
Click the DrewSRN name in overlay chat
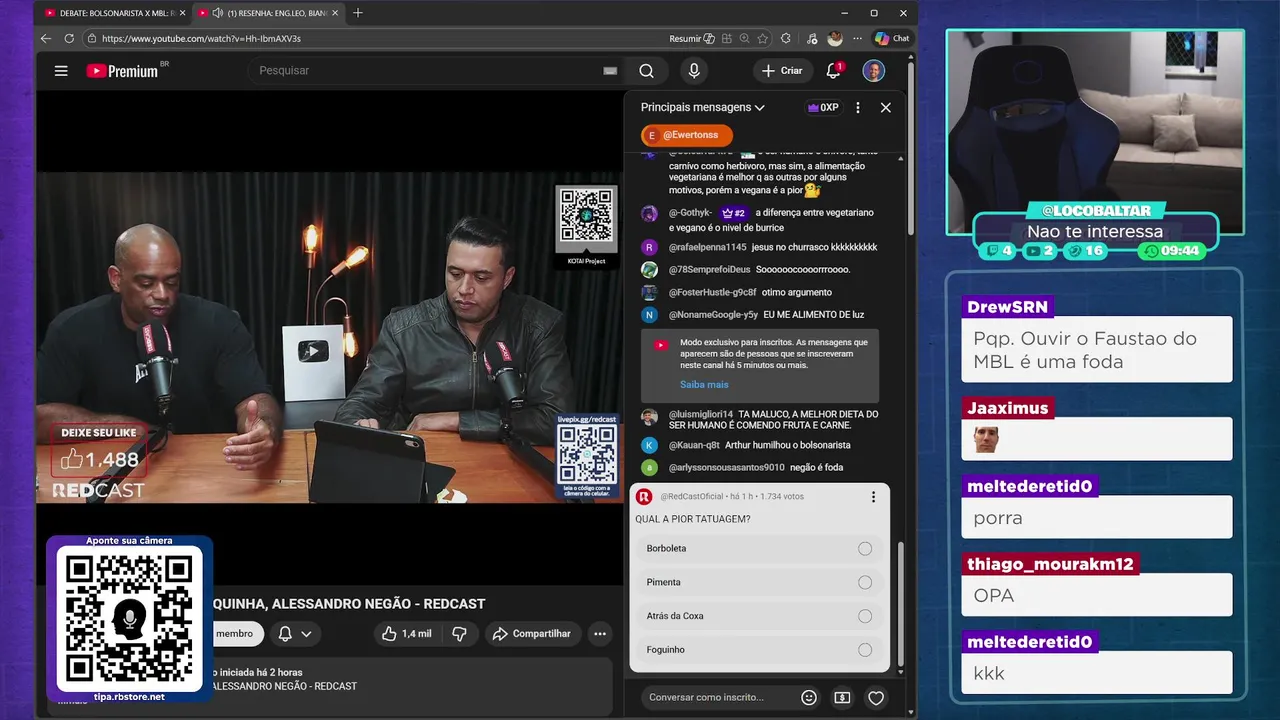[x=1007, y=307]
